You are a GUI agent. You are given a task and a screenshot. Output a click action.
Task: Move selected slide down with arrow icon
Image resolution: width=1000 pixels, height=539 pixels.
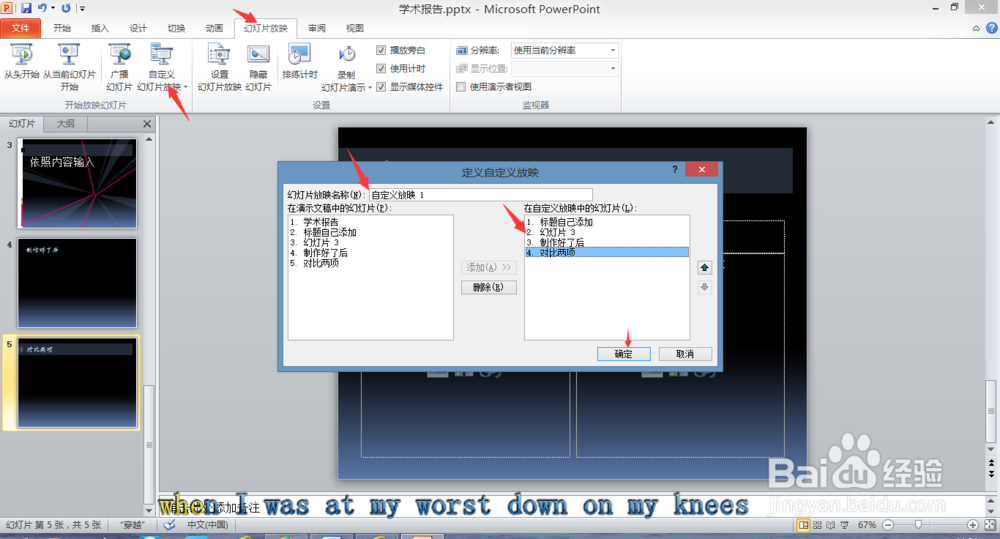[705, 287]
